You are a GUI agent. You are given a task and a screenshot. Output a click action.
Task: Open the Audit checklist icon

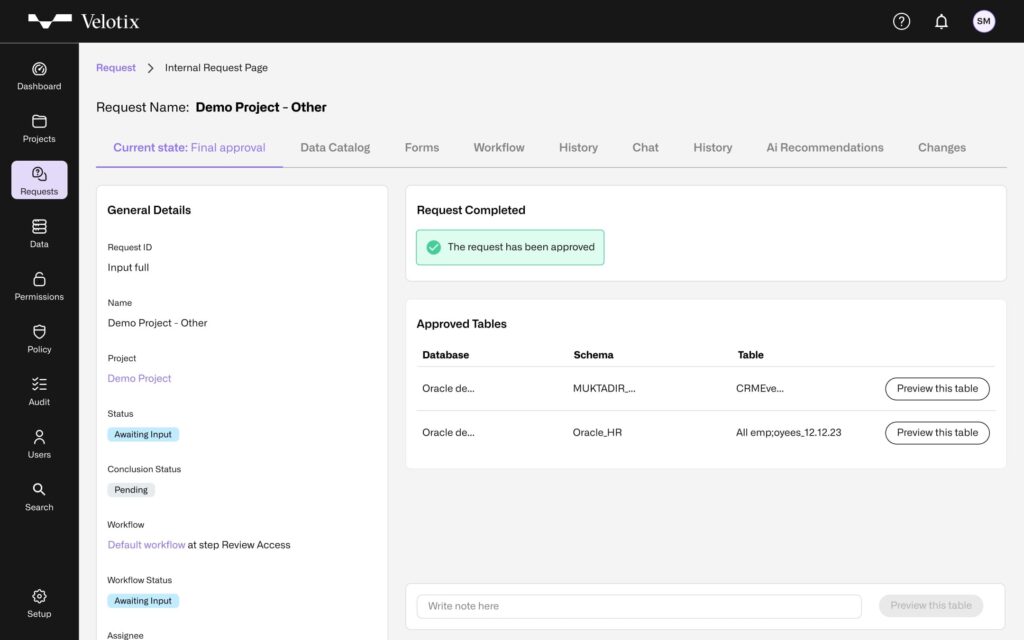[x=39, y=384]
